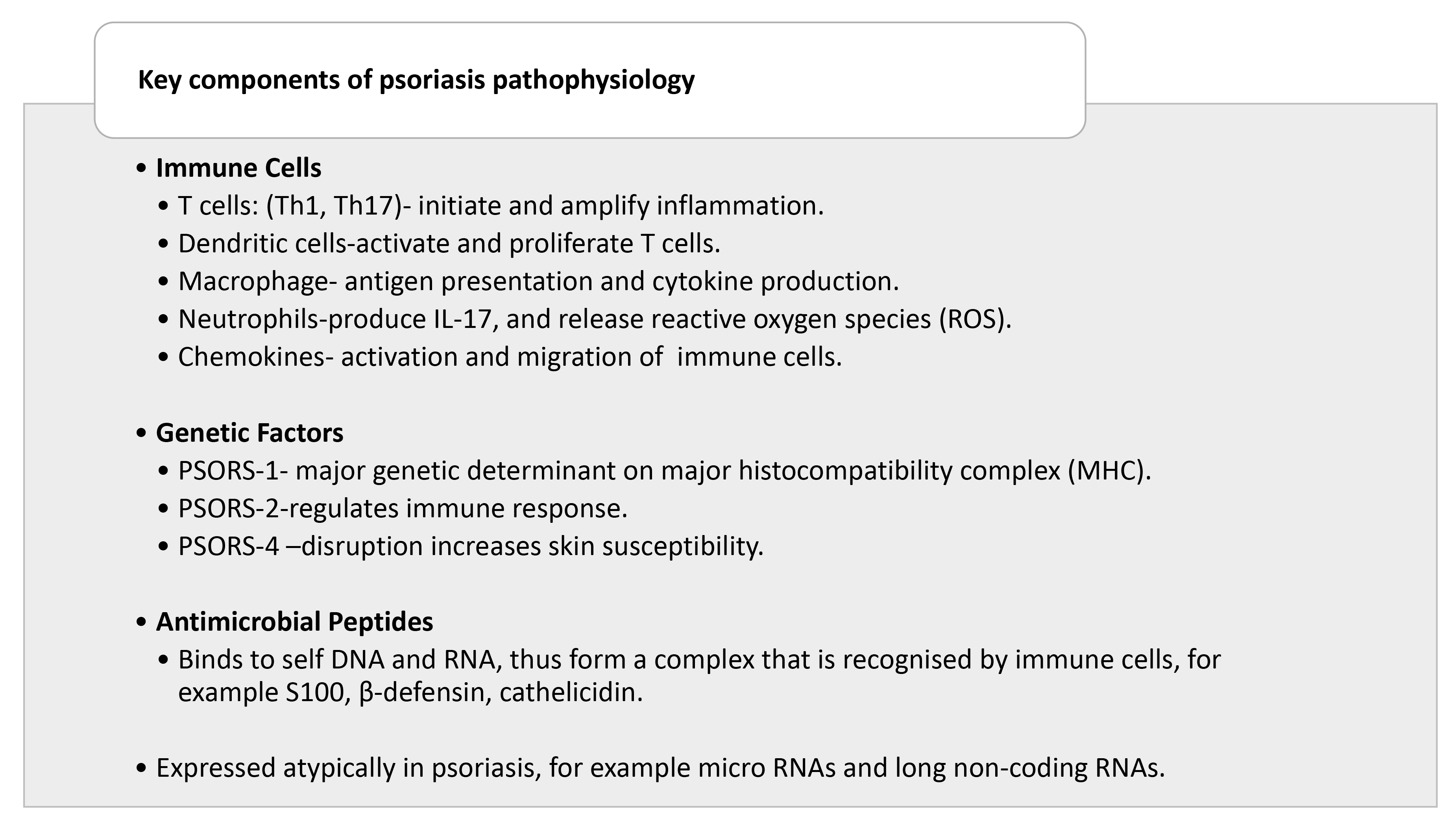Image resolution: width=1456 pixels, height=822 pixels.
Task: Select the 'PSORS-2-regulates immune response' bullet
Action: click(x=403, y=509)
